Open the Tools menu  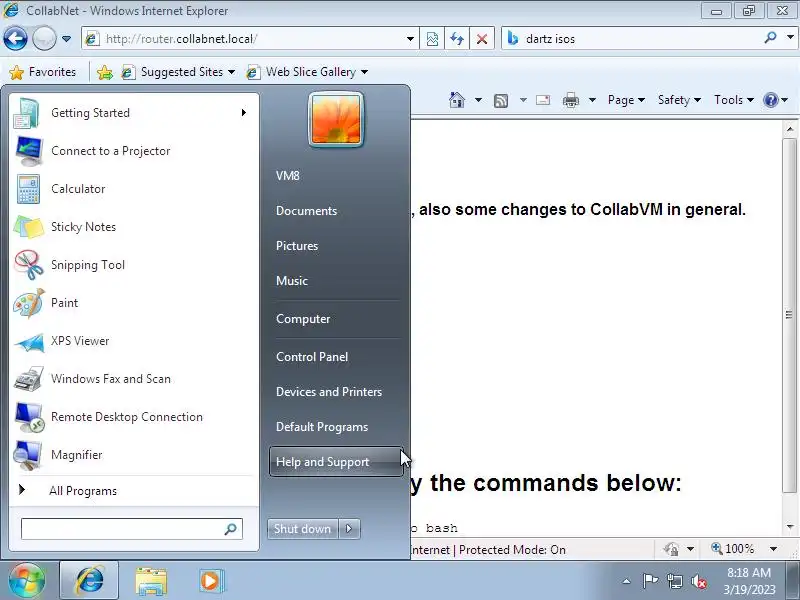coord(734,100)
